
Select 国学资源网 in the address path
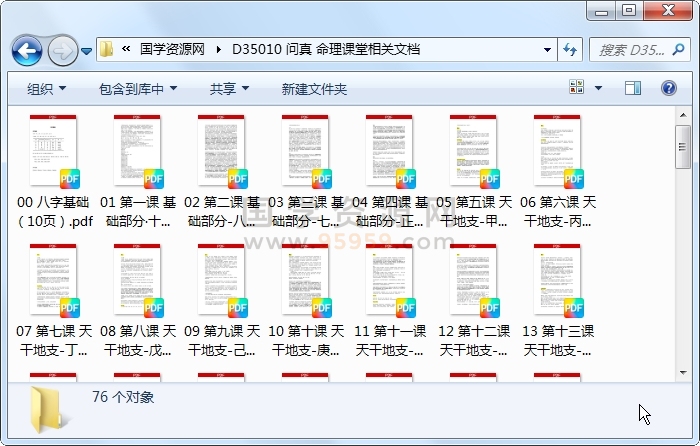pos(172,49)
